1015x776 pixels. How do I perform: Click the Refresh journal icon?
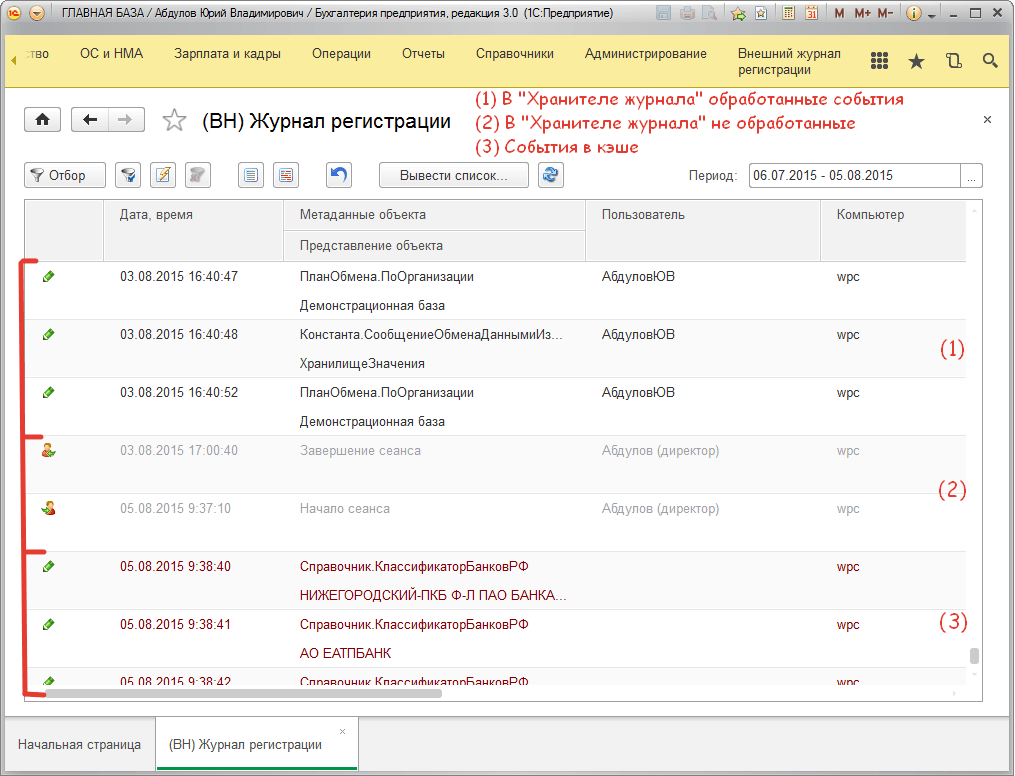(551, 175)
